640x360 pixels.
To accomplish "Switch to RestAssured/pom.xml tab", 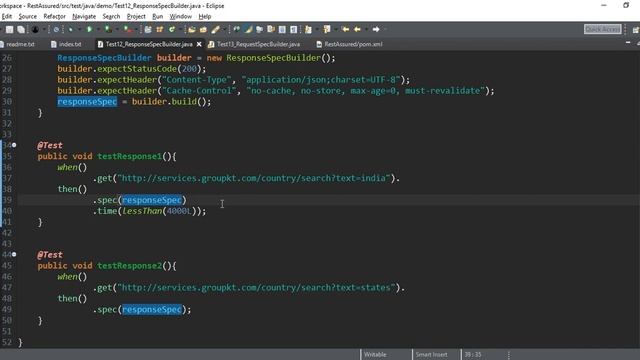I will pyautogui.click(x=350, y=44).
